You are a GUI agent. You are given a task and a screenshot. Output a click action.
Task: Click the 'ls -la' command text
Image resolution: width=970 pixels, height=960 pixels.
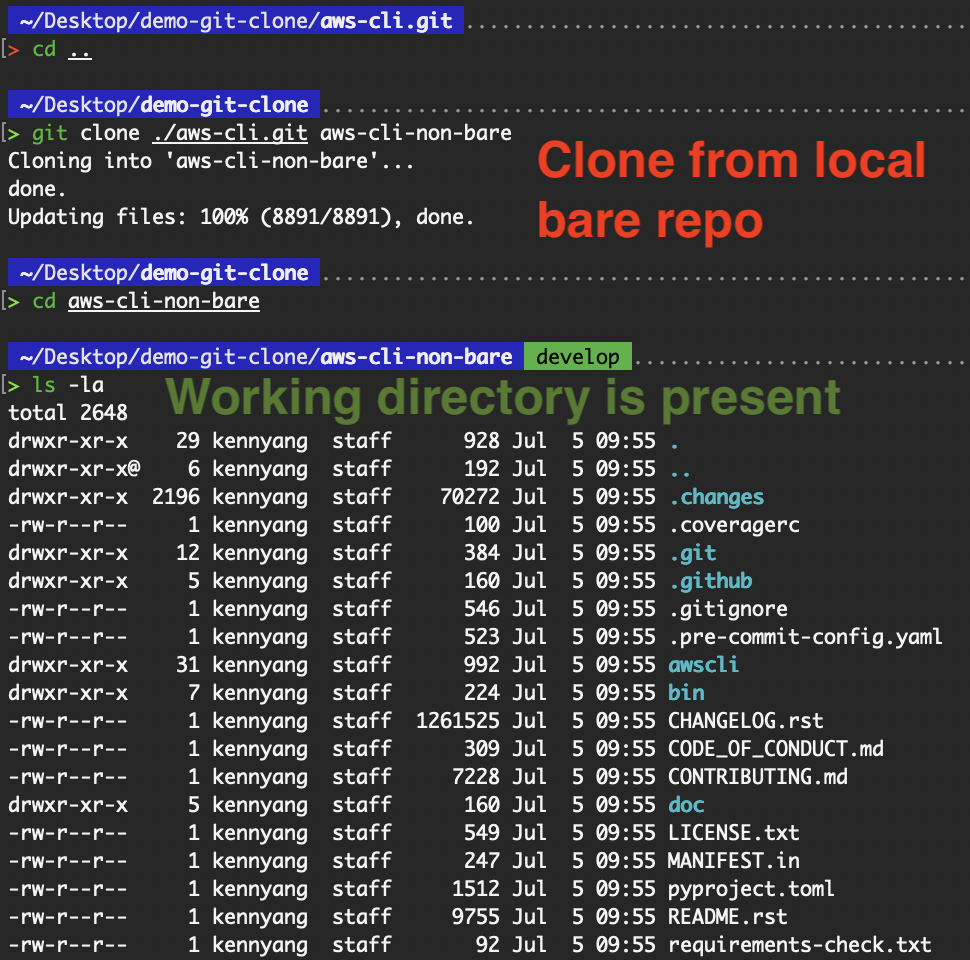point(68,385)
